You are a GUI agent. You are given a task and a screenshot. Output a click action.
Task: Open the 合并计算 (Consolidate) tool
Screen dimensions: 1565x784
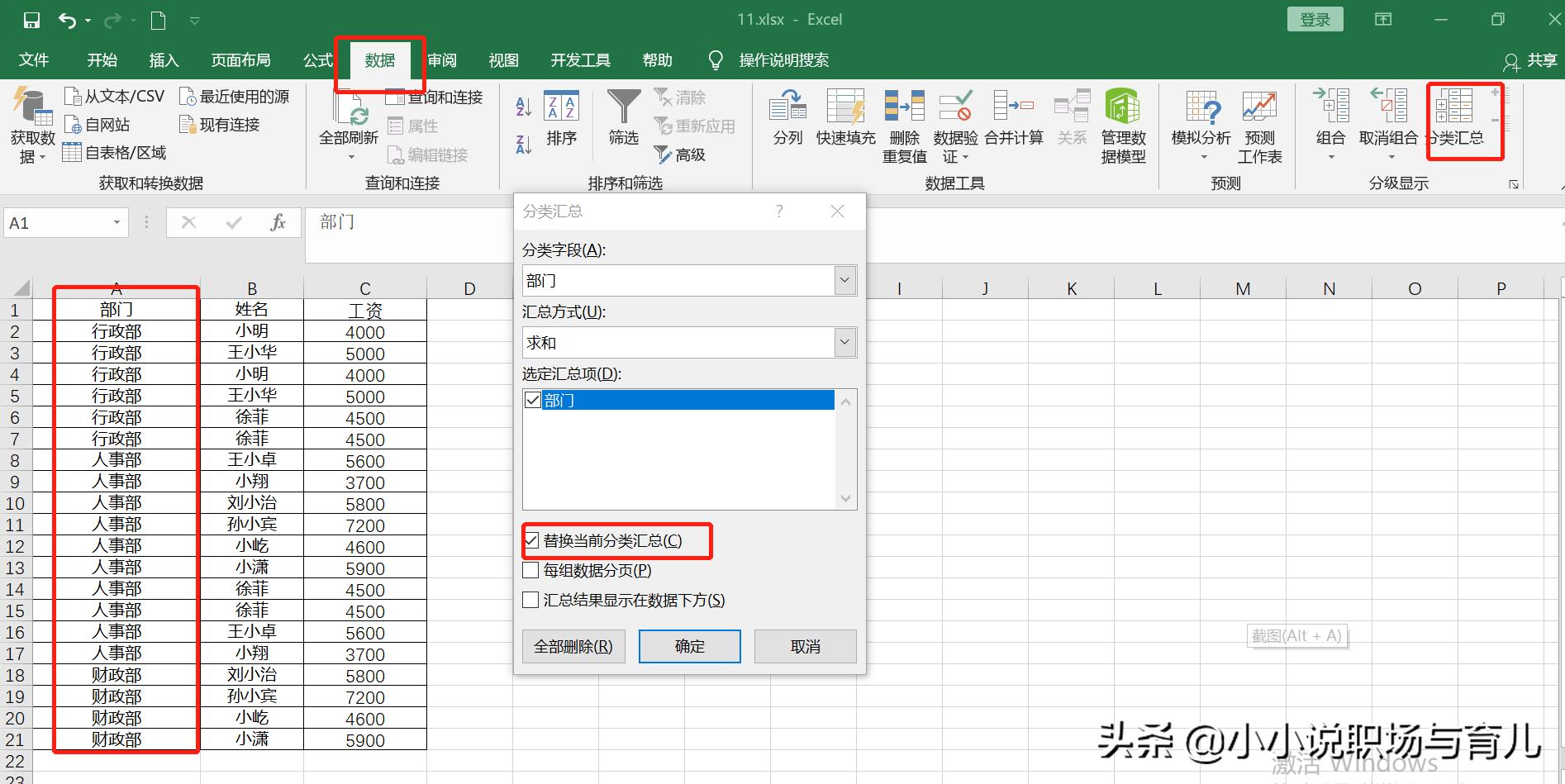click(x=1012, y=118)
